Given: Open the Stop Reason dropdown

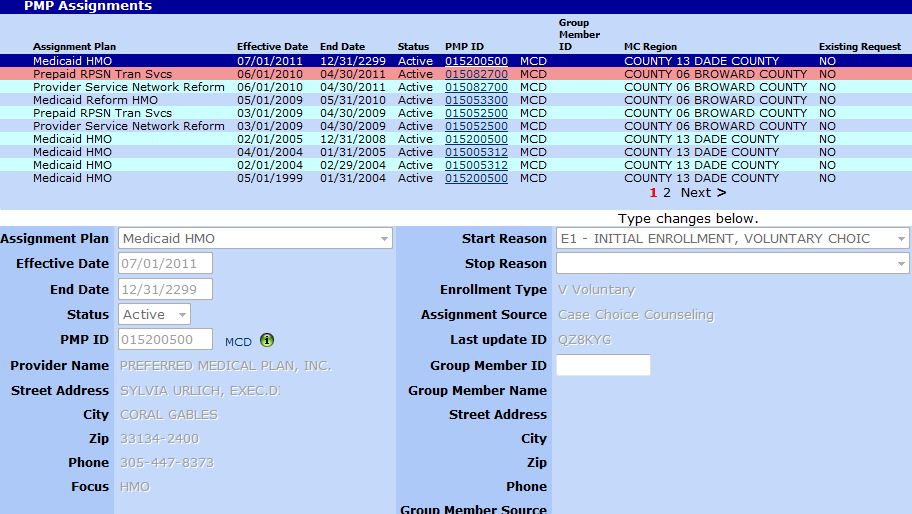Looking at the screenshot, I should (732, 264).
